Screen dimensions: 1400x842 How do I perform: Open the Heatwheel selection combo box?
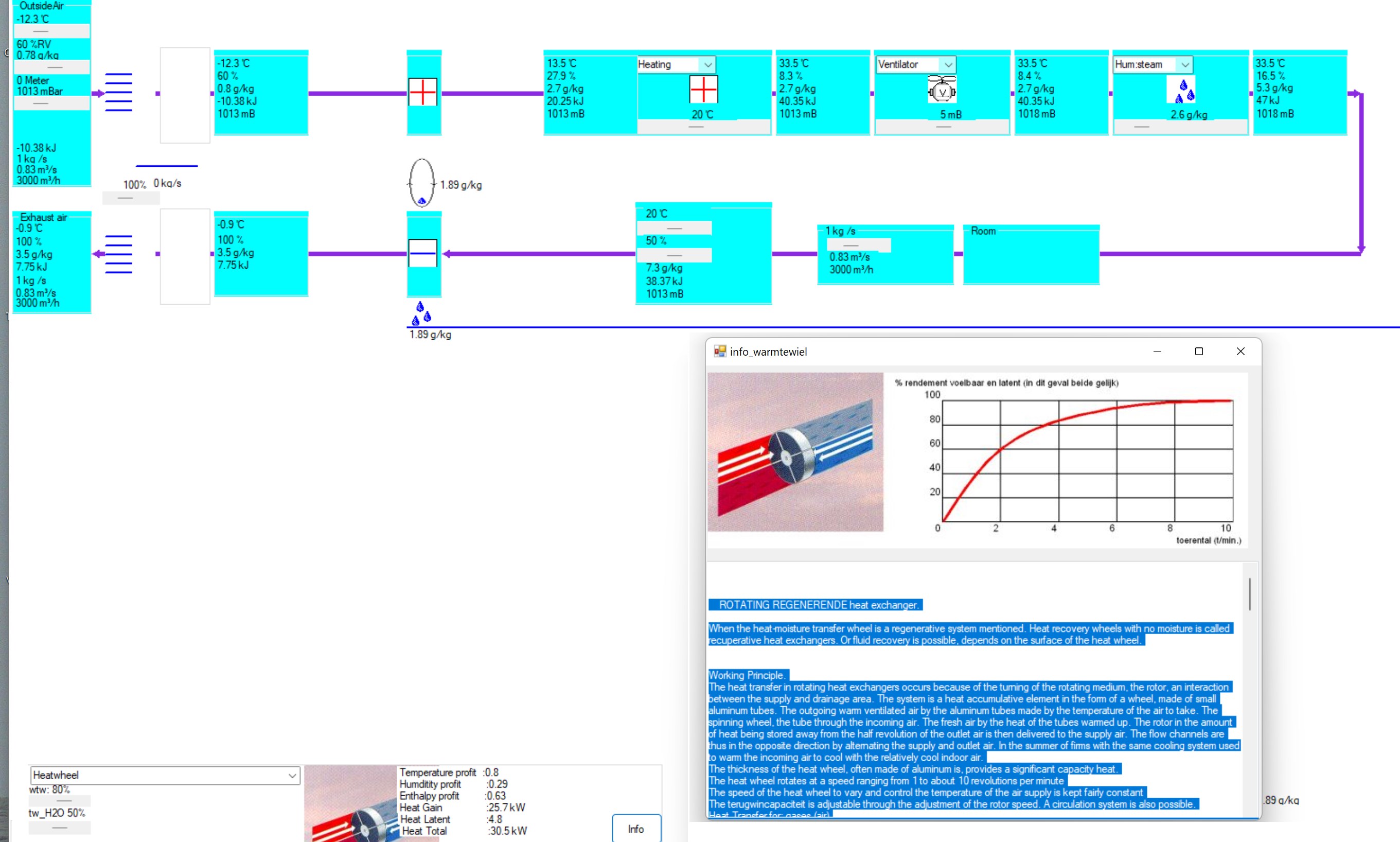[292, 775]
